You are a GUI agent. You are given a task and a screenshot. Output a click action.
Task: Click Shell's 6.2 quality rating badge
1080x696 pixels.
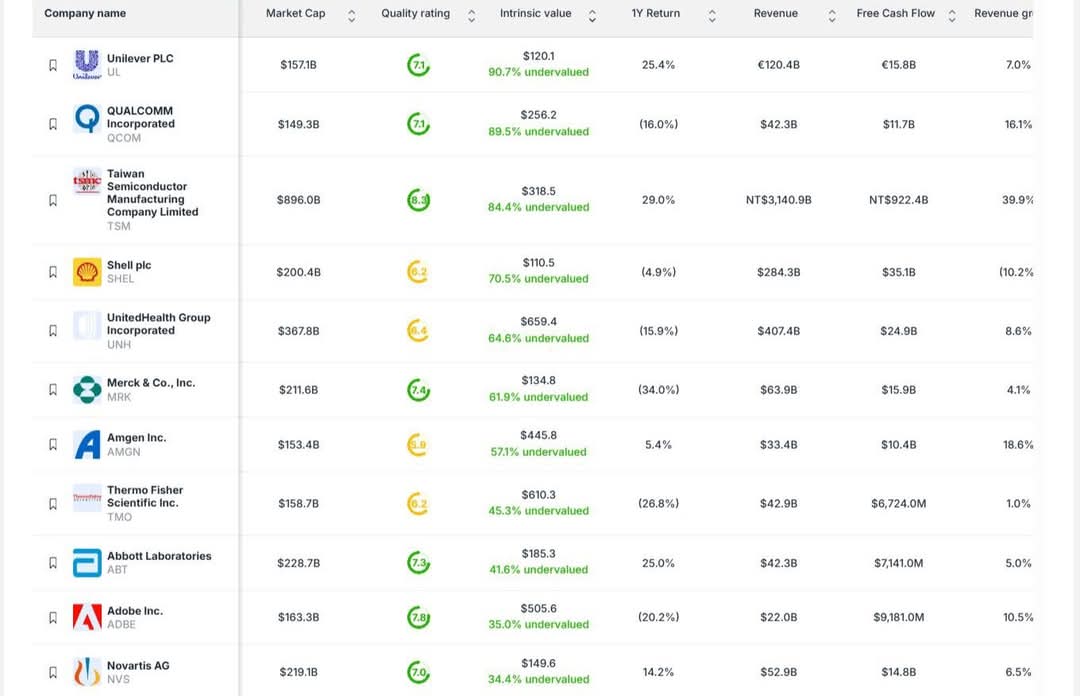click(418, 272)
